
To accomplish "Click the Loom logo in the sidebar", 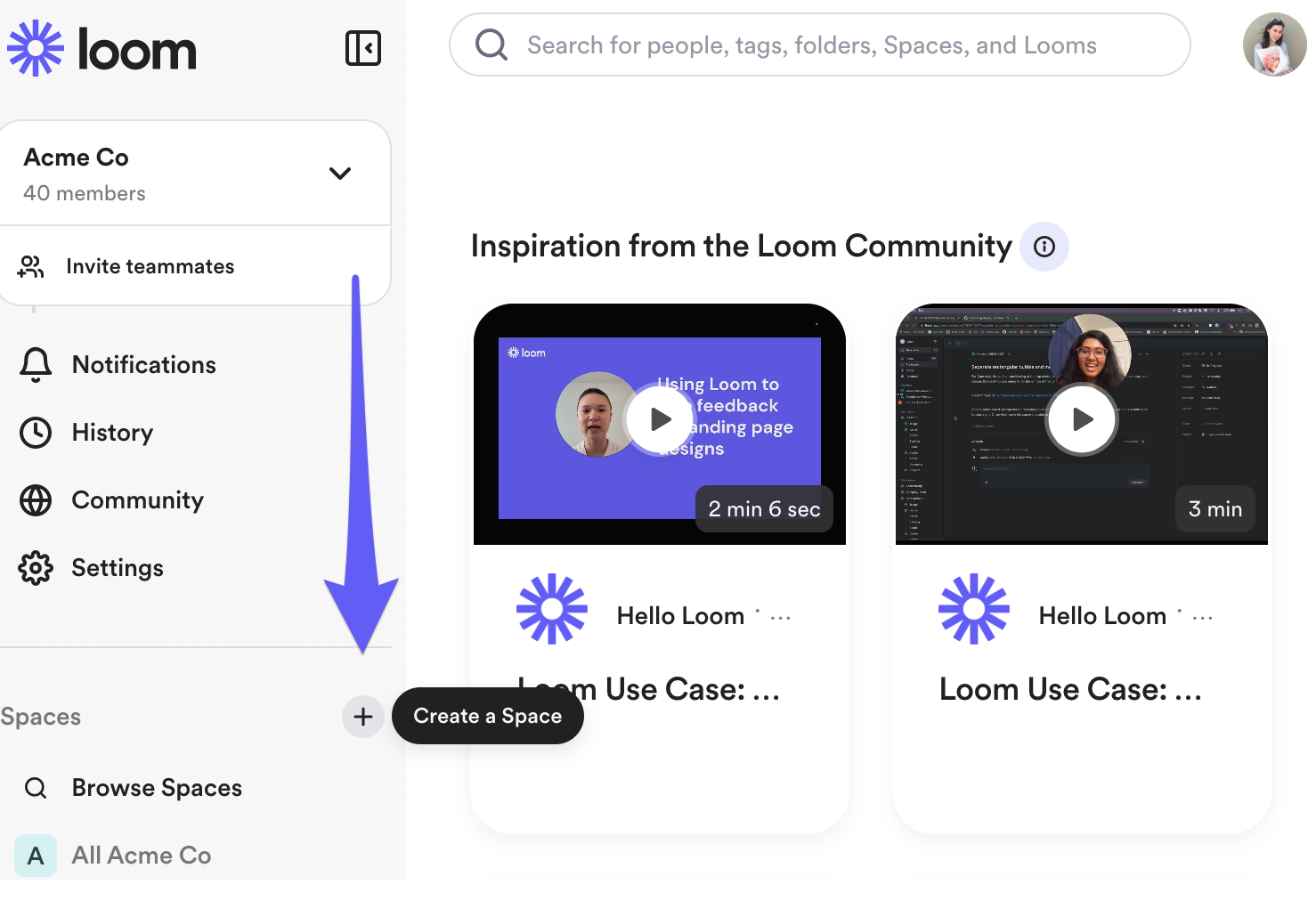I will pos(102,48).
